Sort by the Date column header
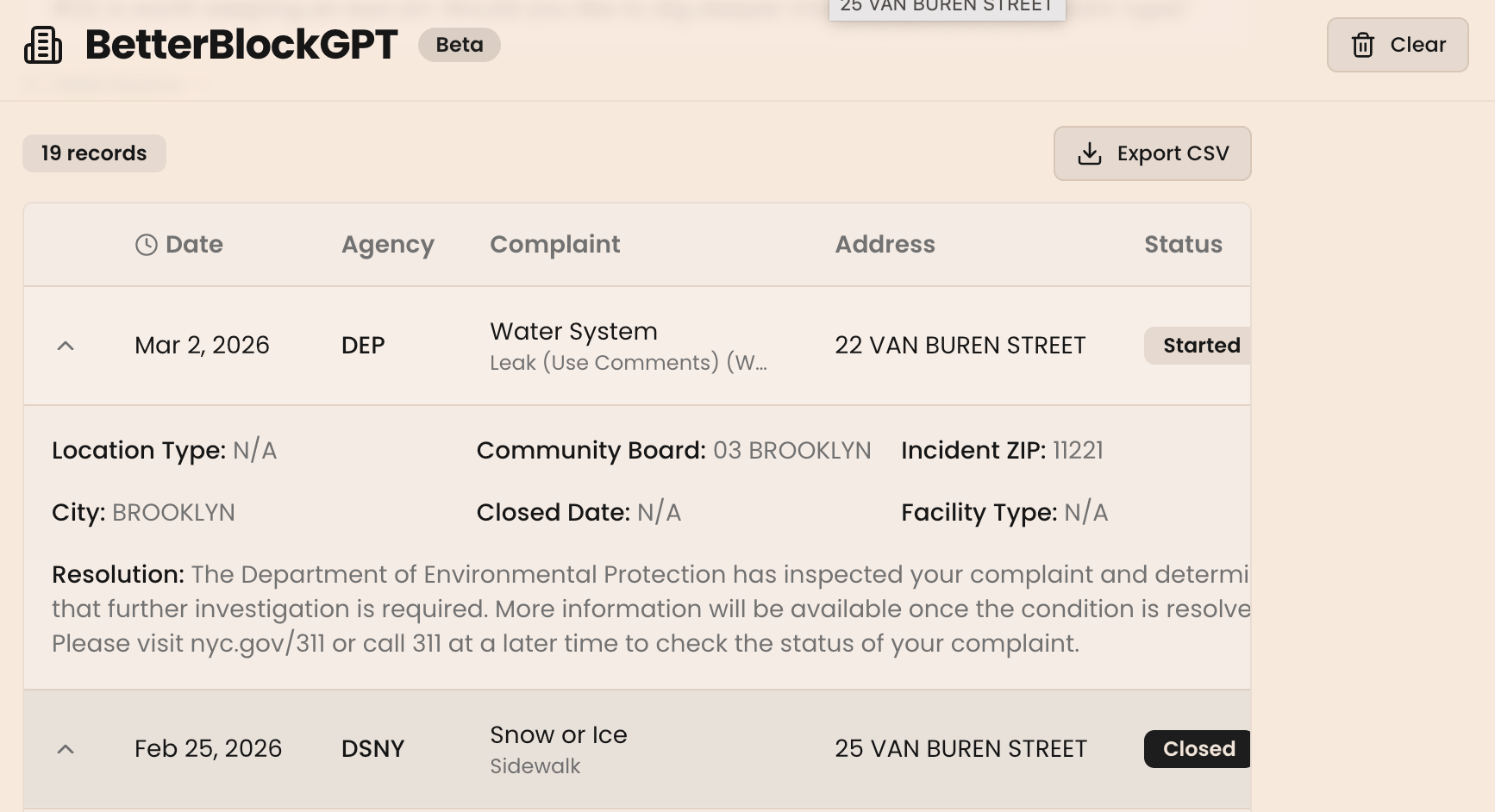 (194, 245)
